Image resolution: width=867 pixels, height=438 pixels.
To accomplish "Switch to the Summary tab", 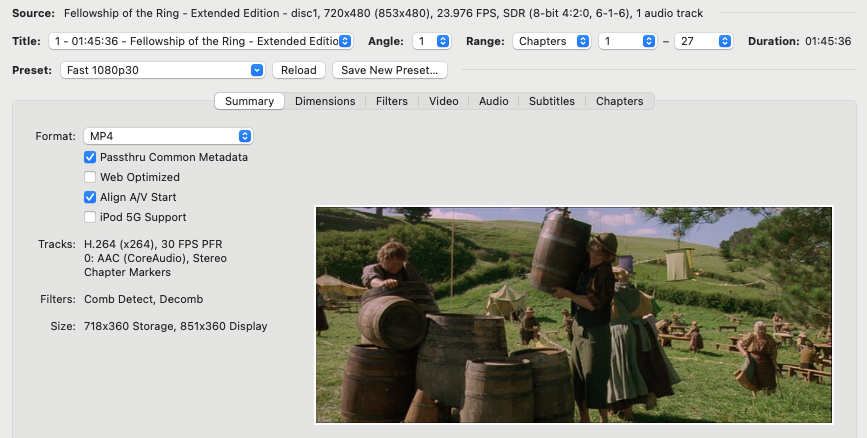I will [249, 101].
